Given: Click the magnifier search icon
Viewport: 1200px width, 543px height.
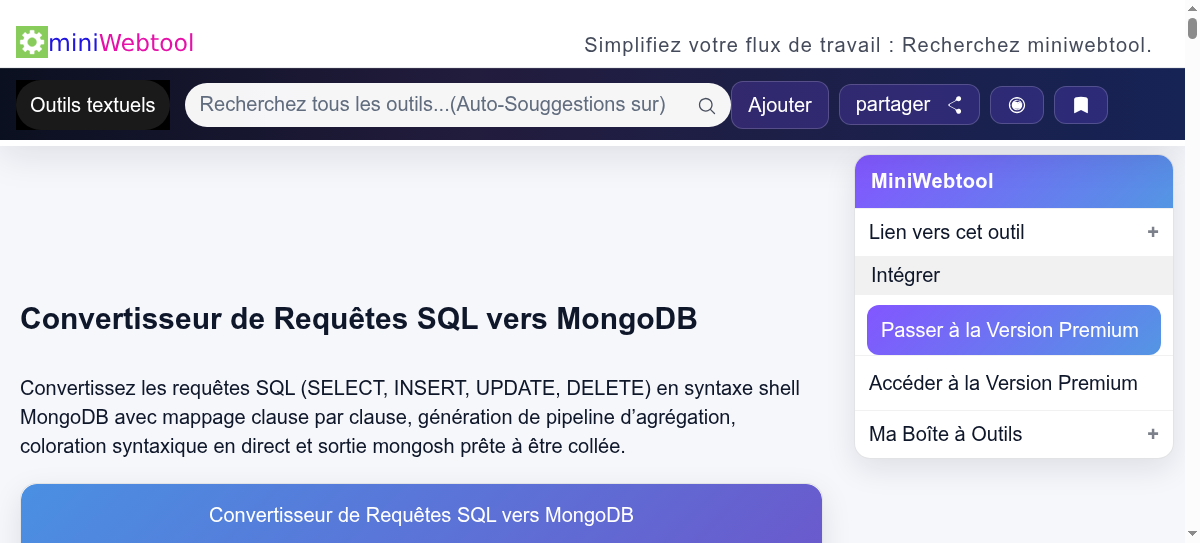Looking at the screenshot, I should [706, 106].
